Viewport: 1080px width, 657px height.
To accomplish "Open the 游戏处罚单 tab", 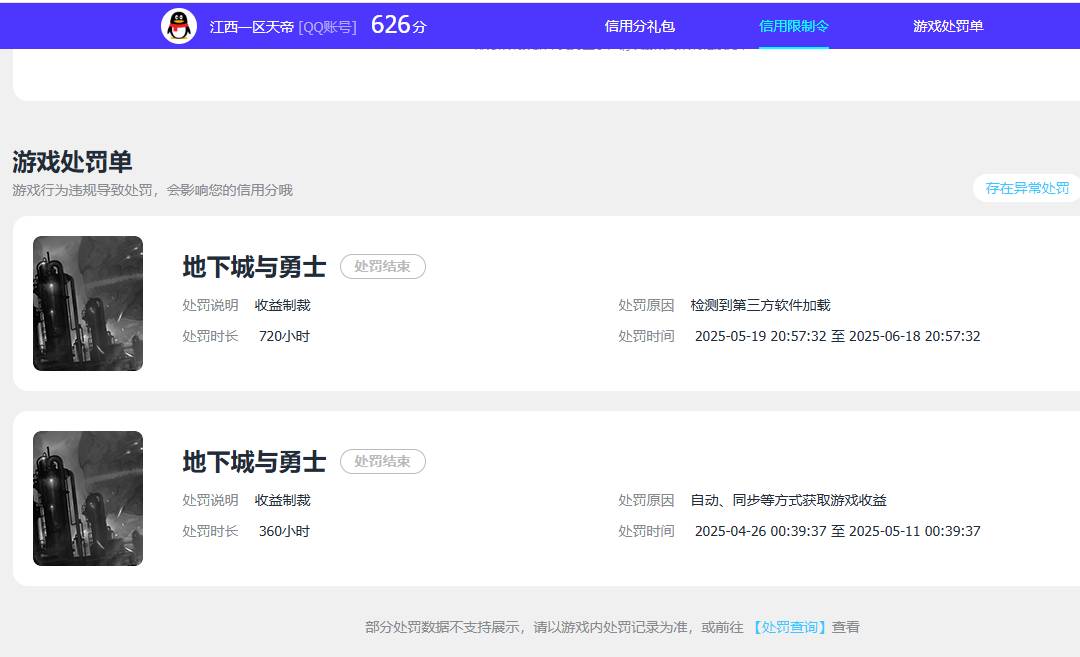I will coord(947,25).
